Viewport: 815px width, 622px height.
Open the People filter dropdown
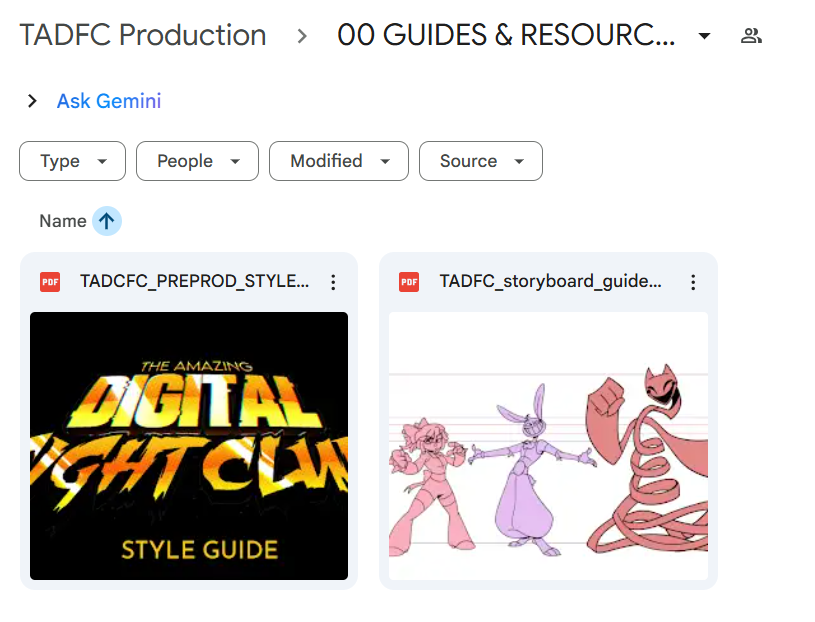click(197, 161)
